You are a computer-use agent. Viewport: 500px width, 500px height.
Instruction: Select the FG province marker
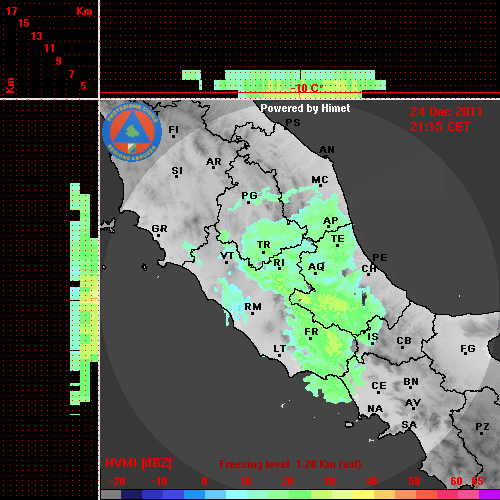point(468,349)
